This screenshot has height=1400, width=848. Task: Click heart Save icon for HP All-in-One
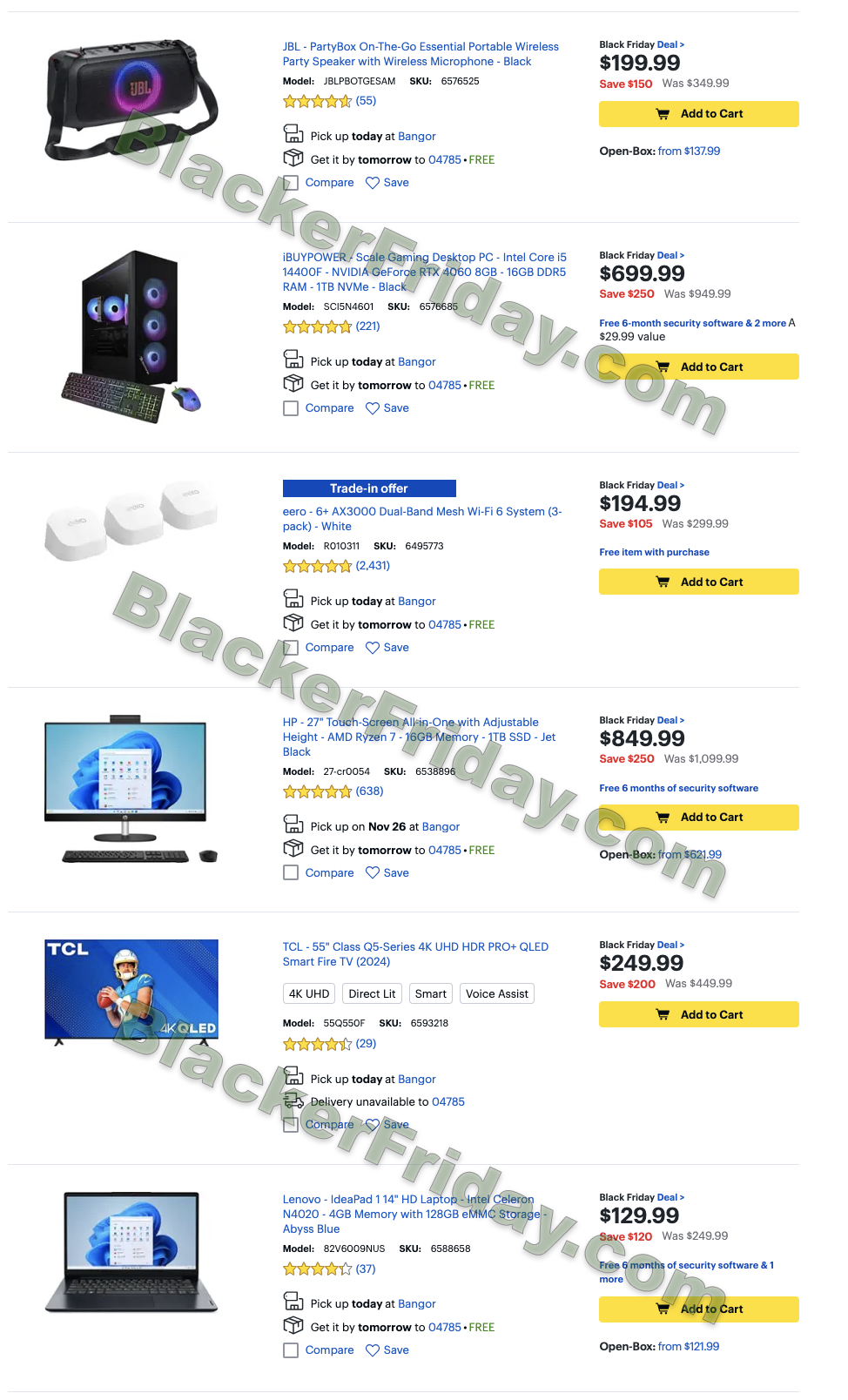click(373, 873)
